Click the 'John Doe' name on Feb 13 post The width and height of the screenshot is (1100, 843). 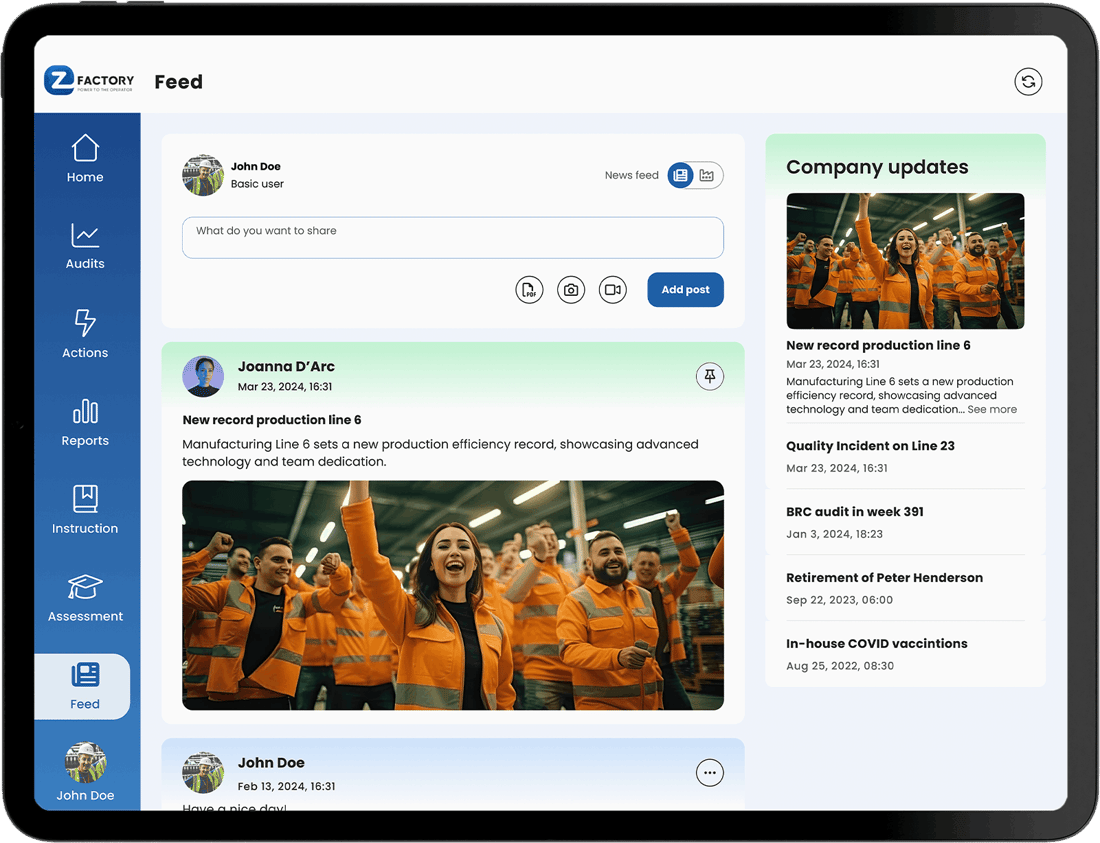point(271,762)
